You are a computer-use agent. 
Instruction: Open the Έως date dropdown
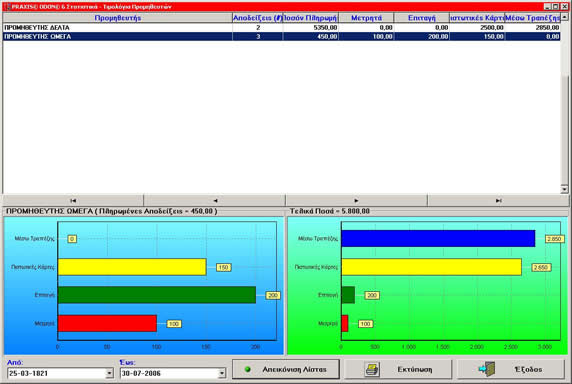pyautogui.click(x=221, y=373)
